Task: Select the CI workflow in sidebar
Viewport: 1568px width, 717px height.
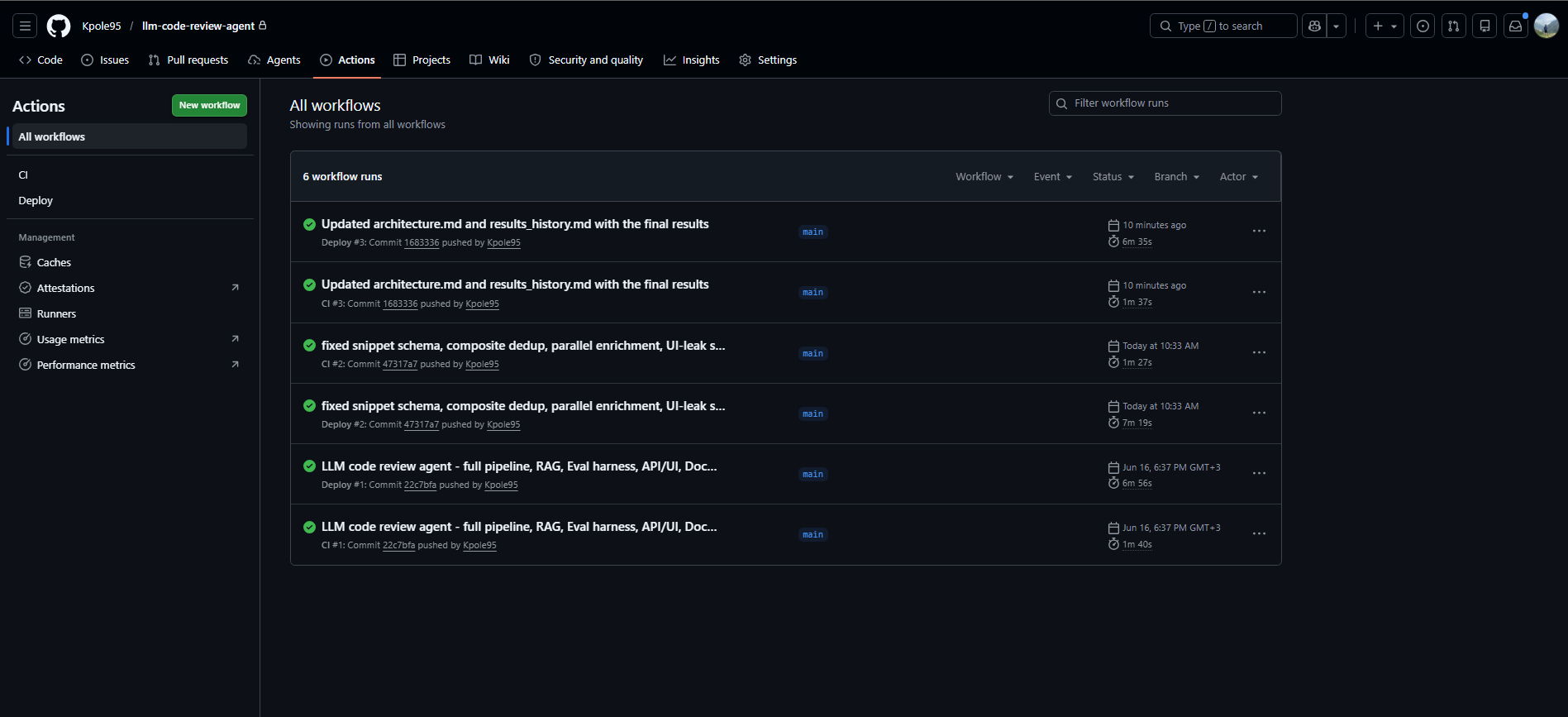Action: tap(130, 174)
